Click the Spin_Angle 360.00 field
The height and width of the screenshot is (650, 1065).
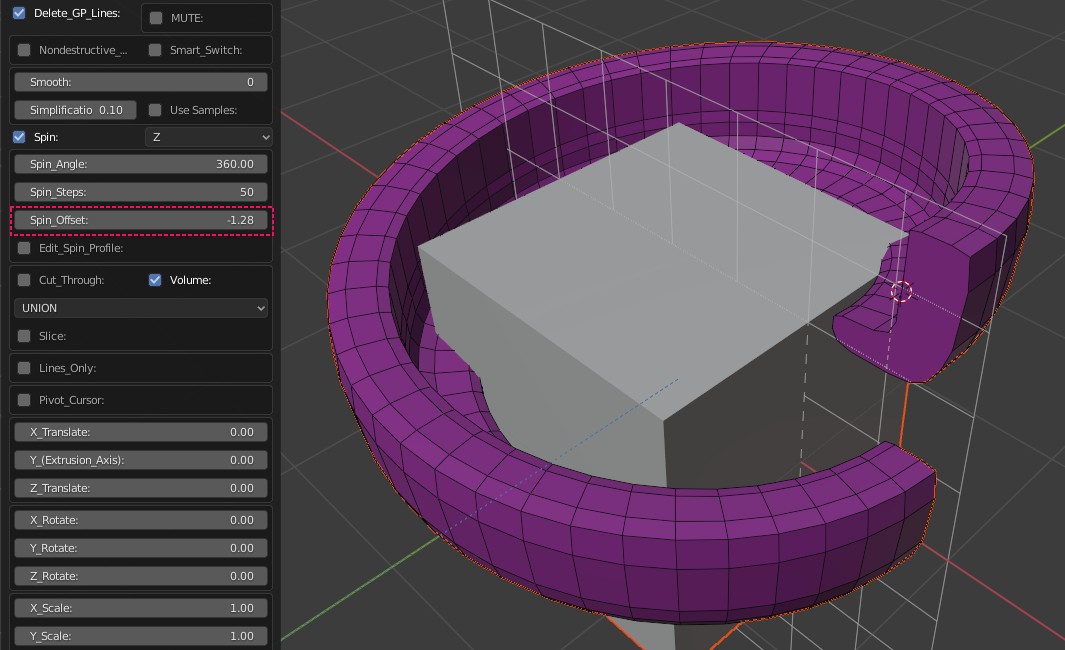coord(141,164)
